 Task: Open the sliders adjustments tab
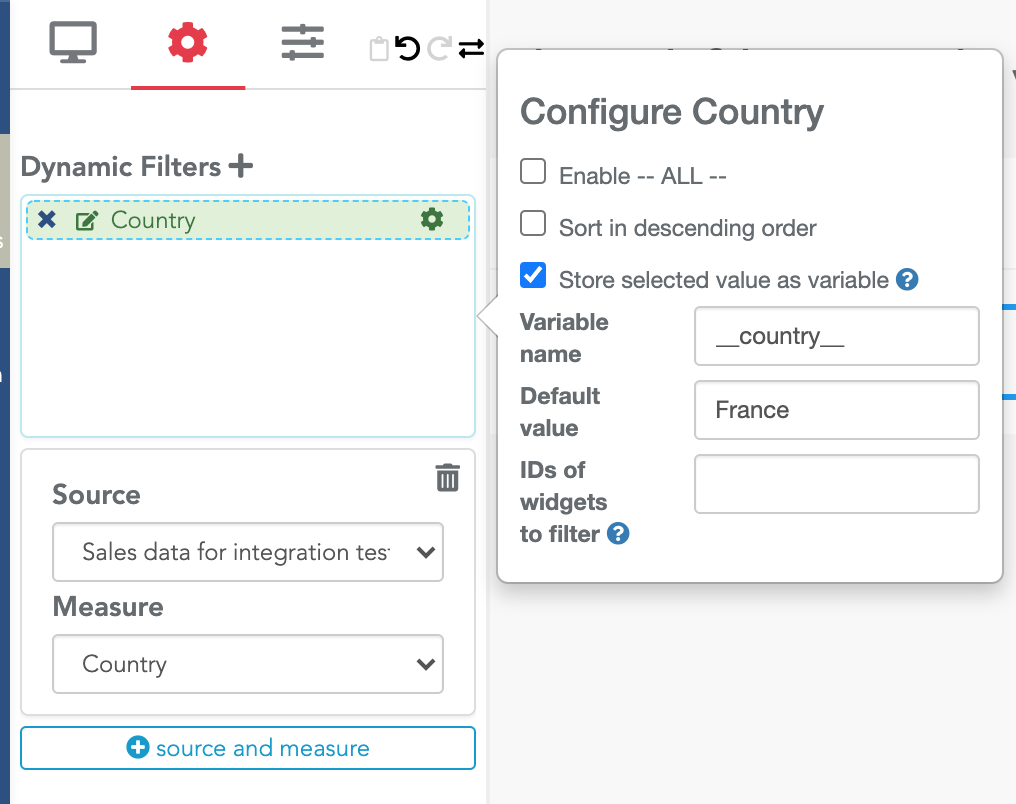[x=302, y=43]
